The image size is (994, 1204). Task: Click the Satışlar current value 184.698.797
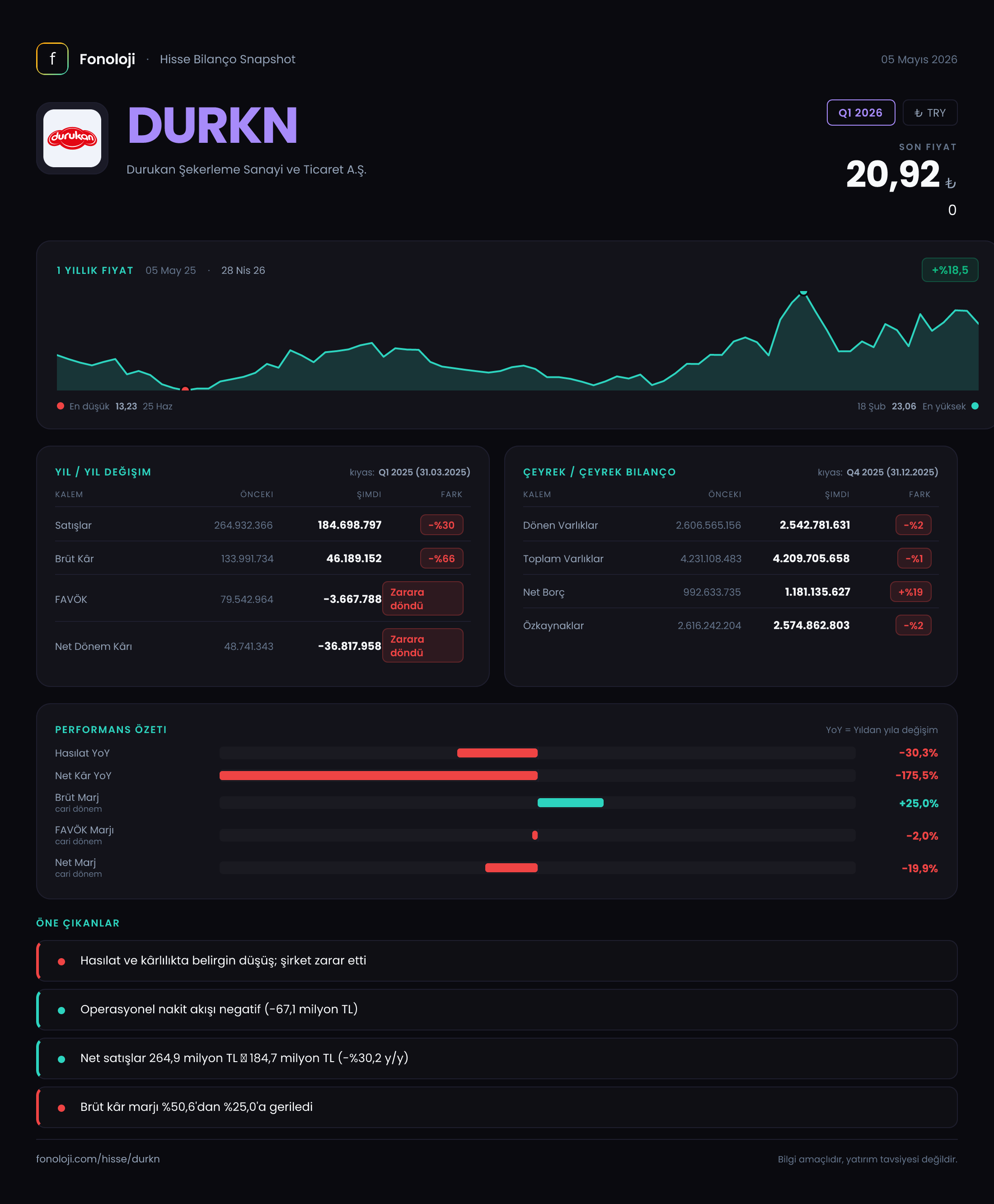[x=349, y=525]
